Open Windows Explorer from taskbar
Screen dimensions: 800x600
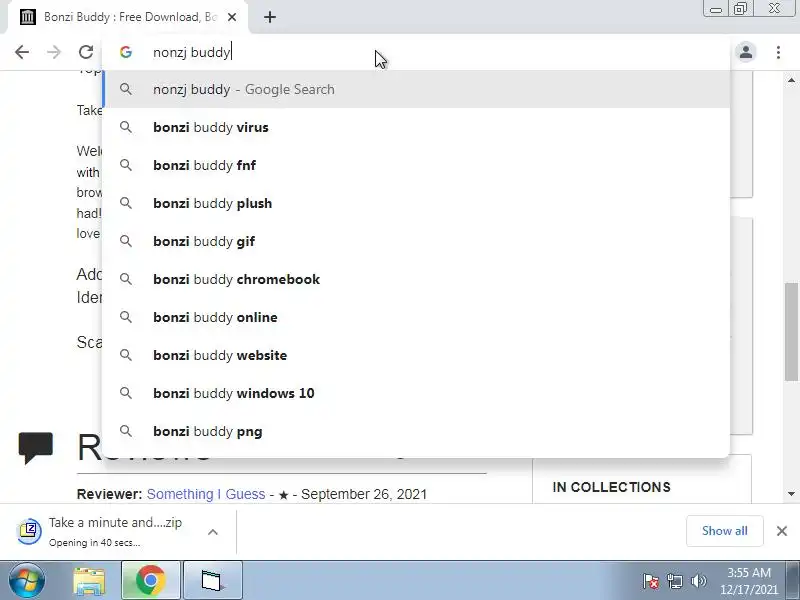pyautogui.click(x=89, y=581)
